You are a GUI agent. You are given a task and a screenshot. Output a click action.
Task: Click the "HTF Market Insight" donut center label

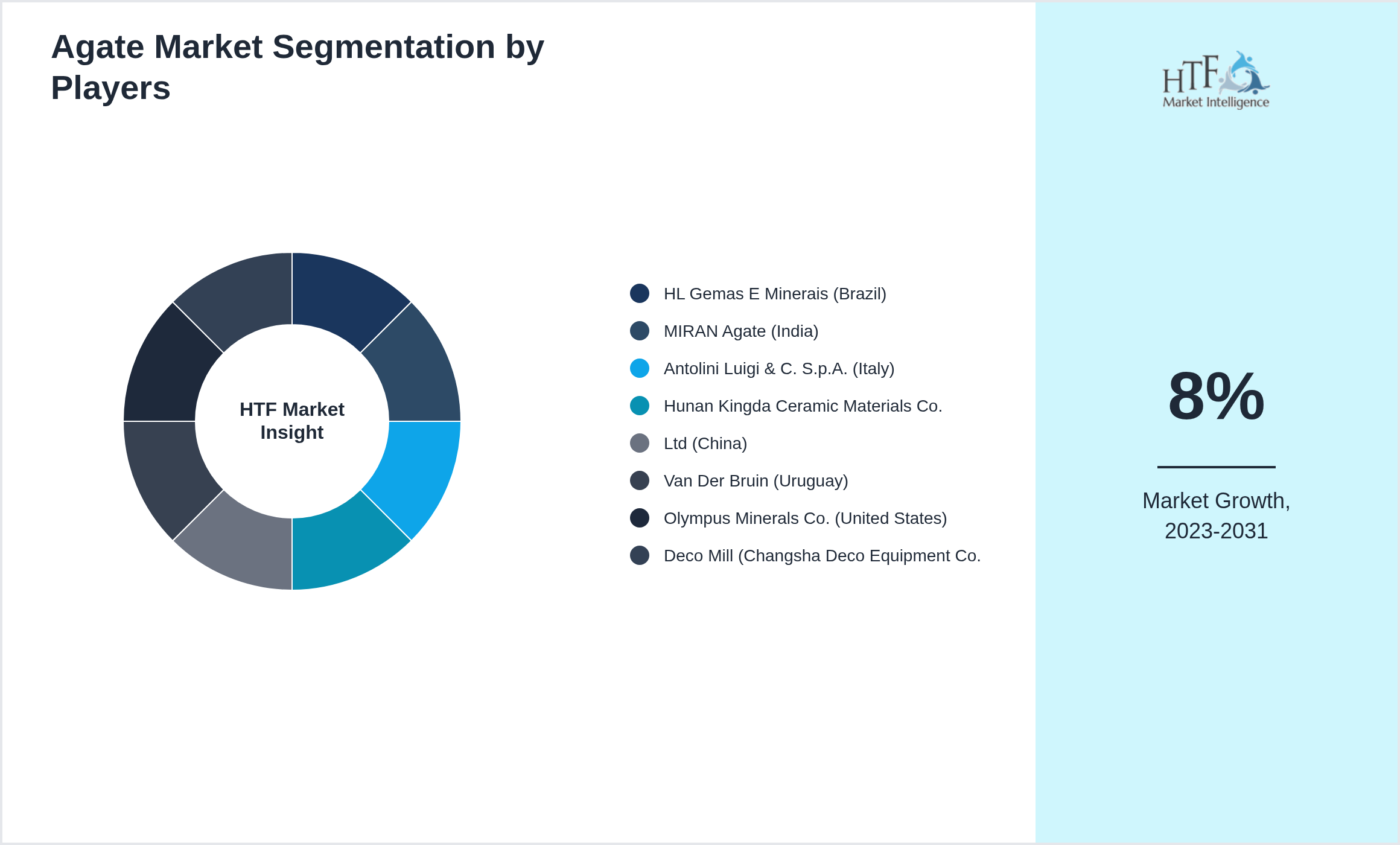(292, 421)
